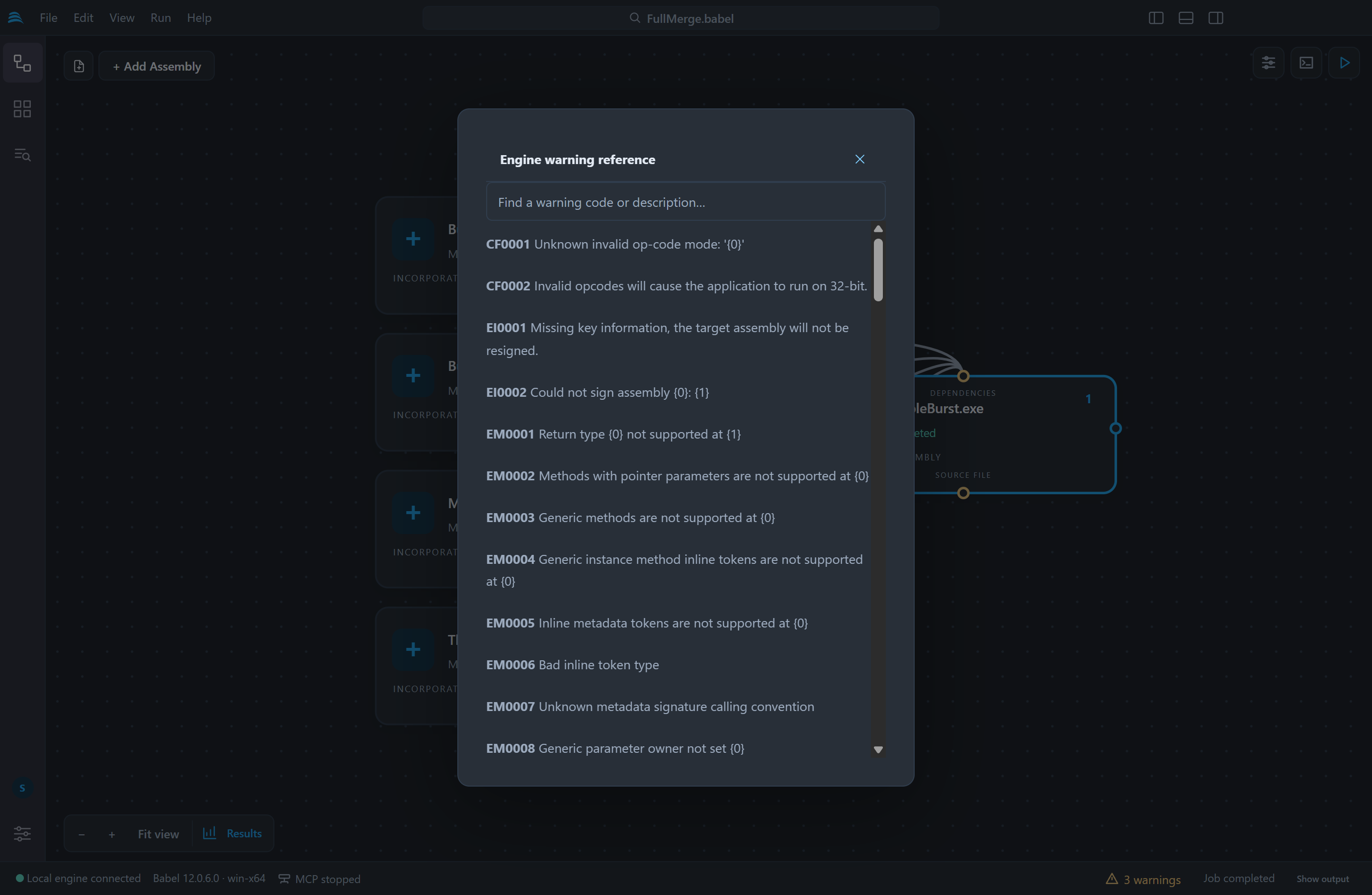Focus the warning code search field

coord(686,202)
